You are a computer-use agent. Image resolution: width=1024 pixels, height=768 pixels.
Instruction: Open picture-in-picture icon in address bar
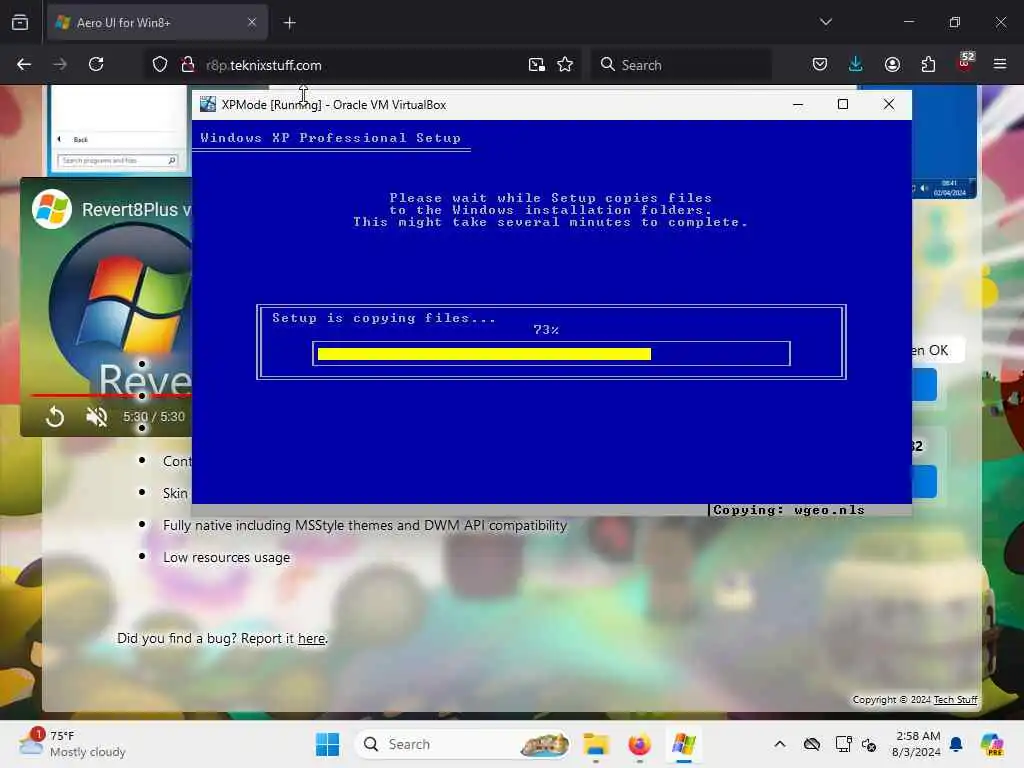[x=536, y=65]
